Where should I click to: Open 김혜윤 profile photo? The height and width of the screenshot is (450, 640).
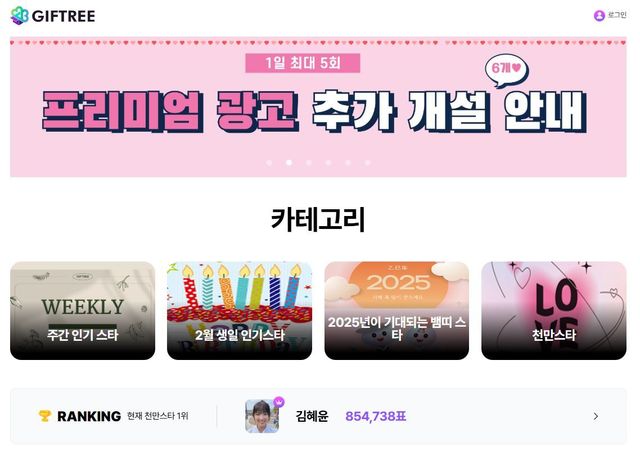[262, 416]
